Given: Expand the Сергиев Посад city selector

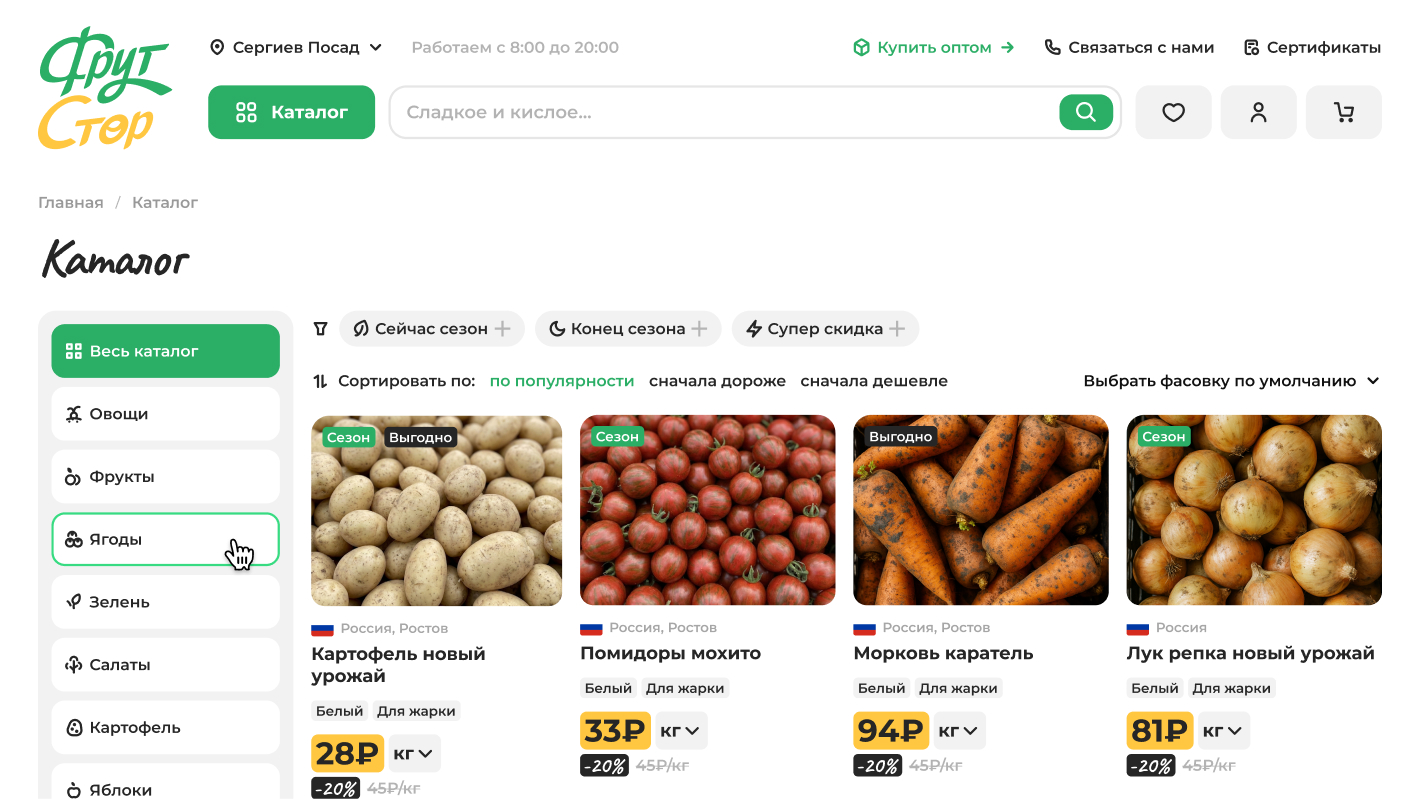Looking at the screenshot, I should [x=296, y=47].
